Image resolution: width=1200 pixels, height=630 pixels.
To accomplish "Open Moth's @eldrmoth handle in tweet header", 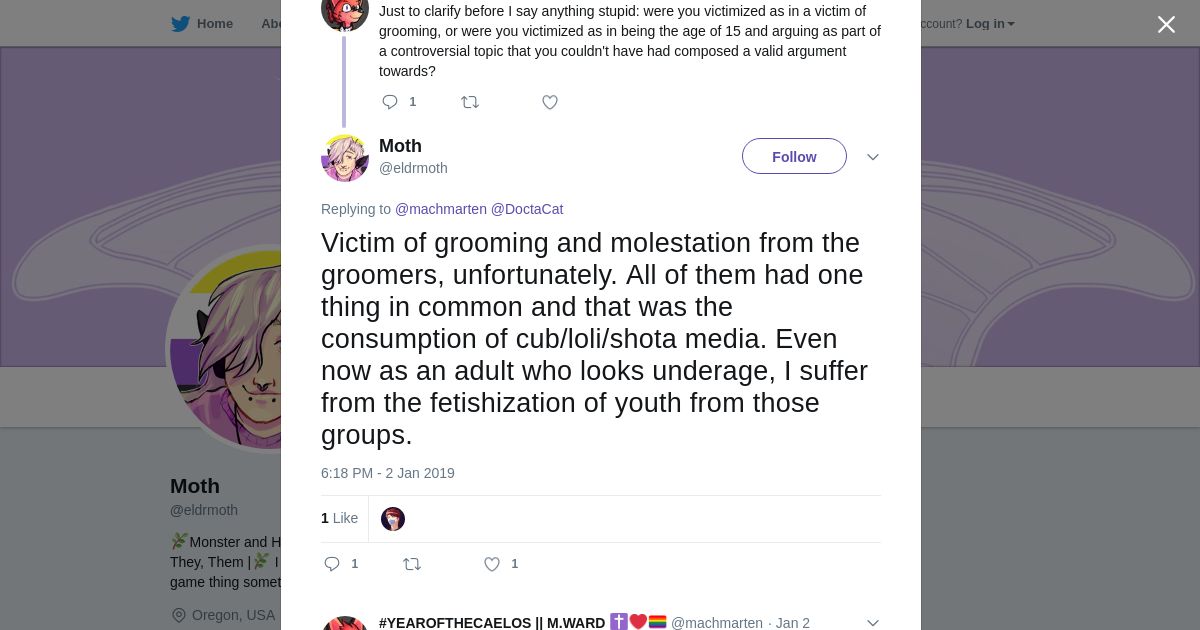I will coord(413,168).
